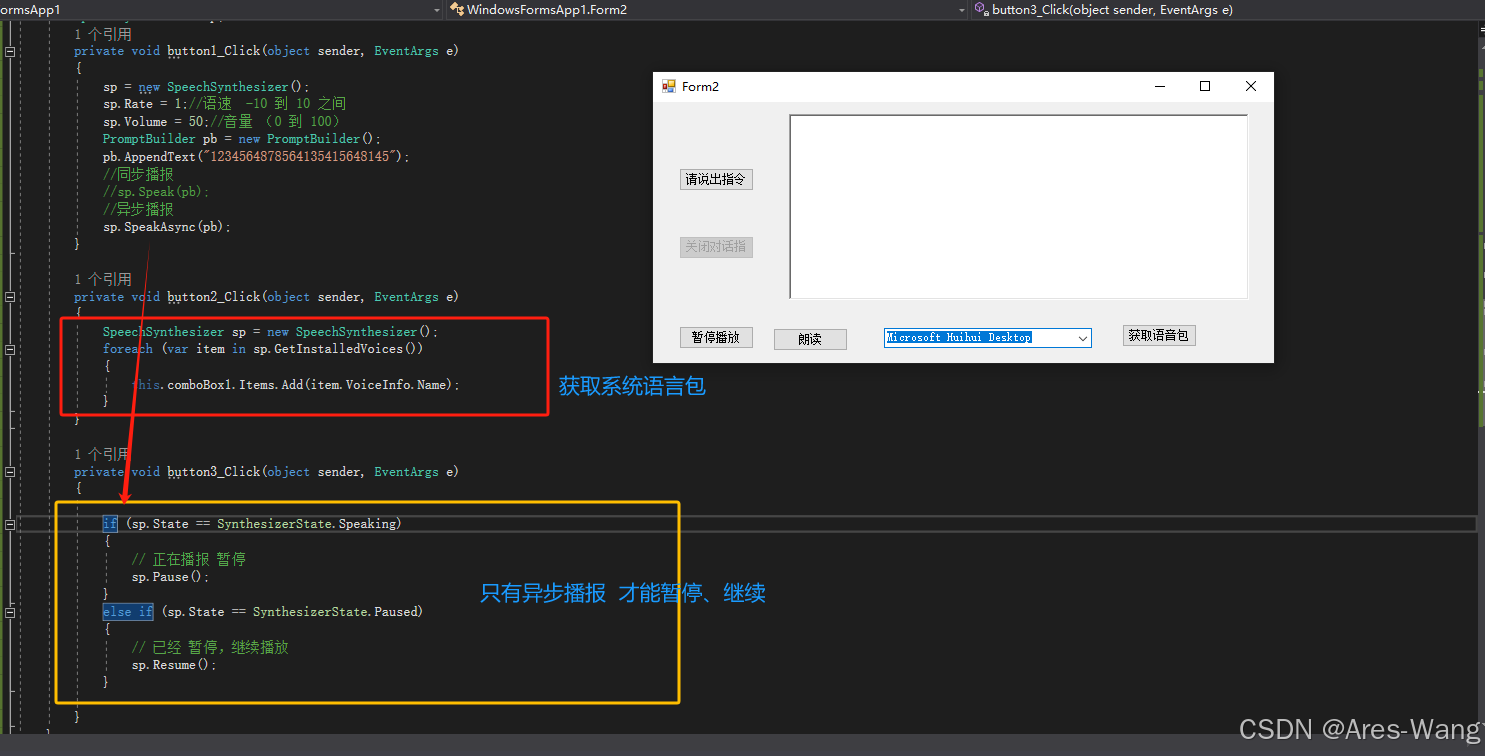Close the Form2 window
Image resolution: width=1485 pixels, height=756 pixels.
pyautogui.click(x=1250, y=87)
